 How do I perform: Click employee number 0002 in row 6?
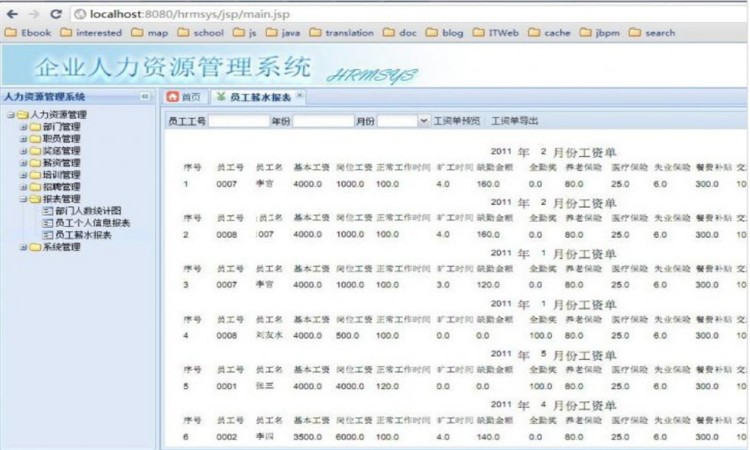226,437
